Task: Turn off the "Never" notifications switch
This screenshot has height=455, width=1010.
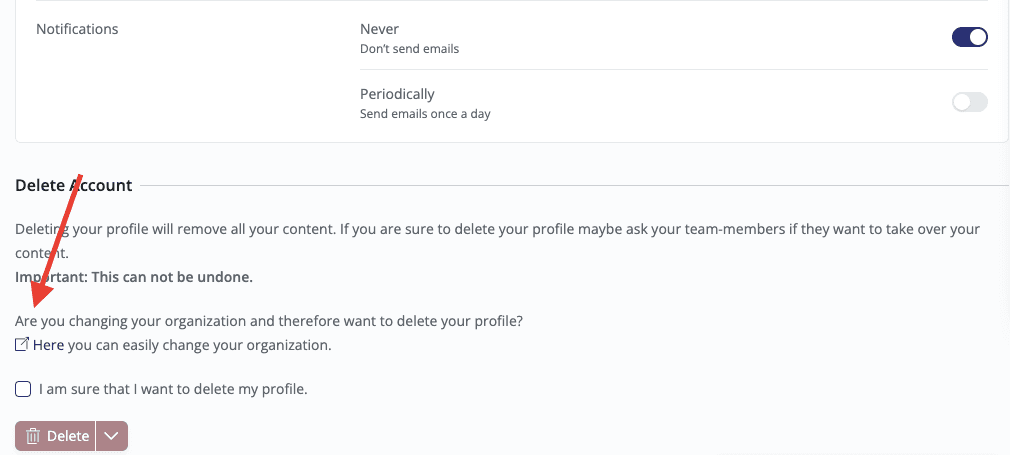Action: (969, 38)
